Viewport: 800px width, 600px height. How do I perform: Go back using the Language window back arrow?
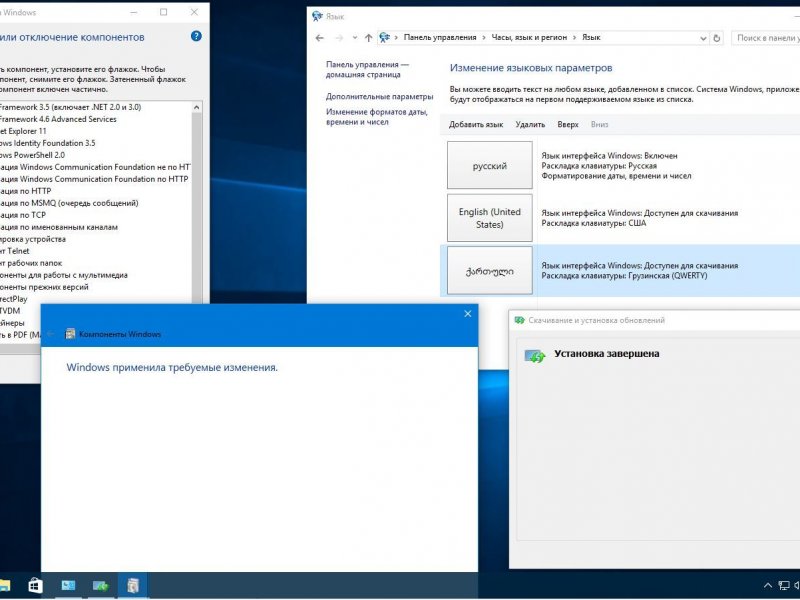pyautogui.click(x=319, y=38)
